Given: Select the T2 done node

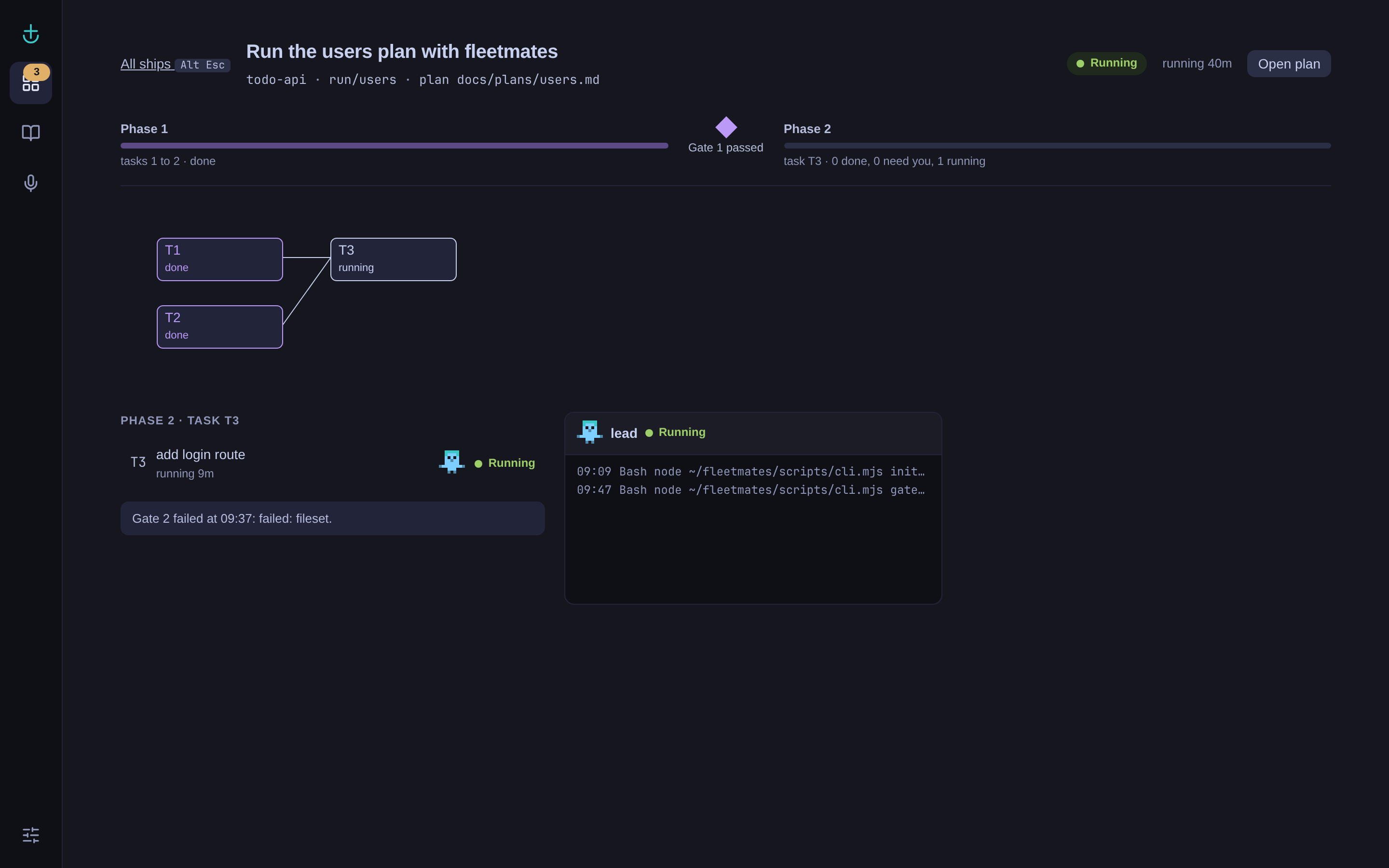Looking at the screenshot, I should point(220,326).
